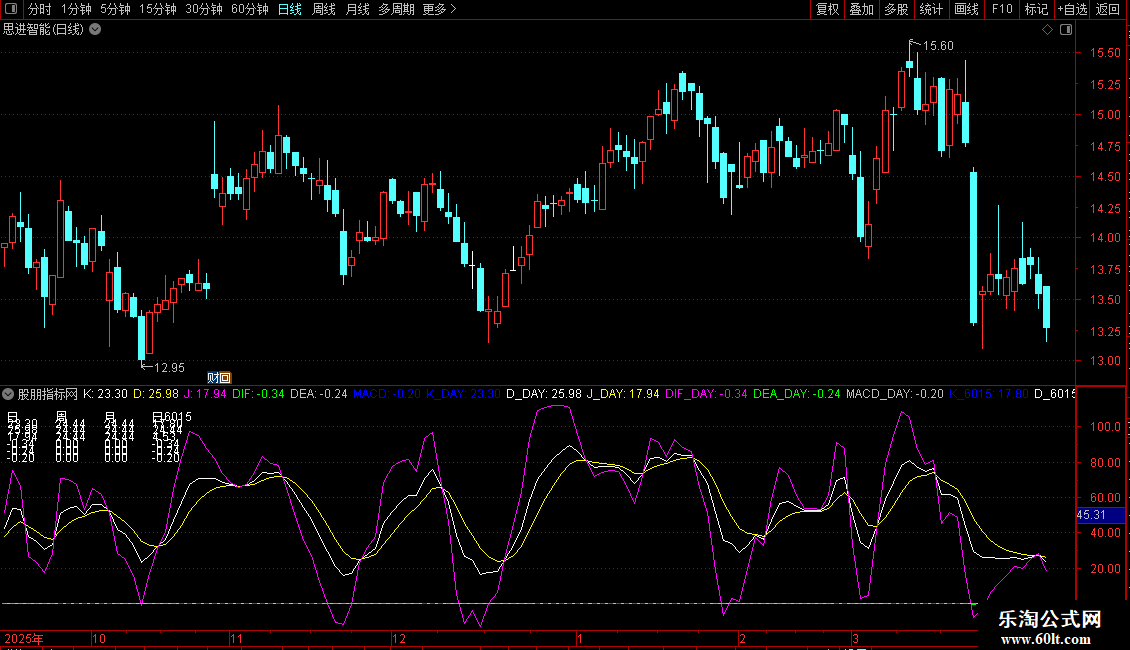This screenshot has height=650, width=1130.
Task: Click the month 11 marker on date axis
Action: [x=236, y=638]
